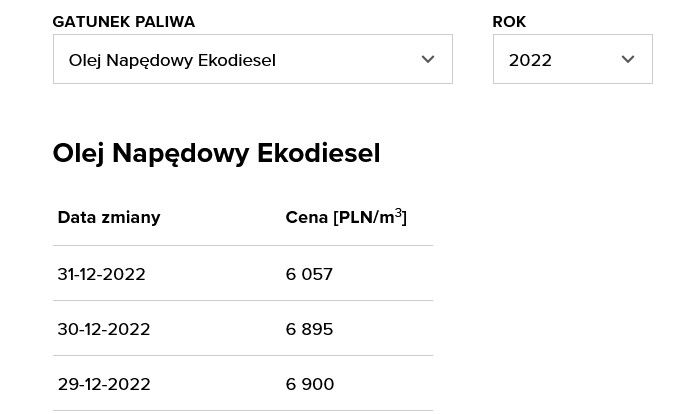
Task: Select the 29-12-2022 date cell
Action: pyautogui.click(x=103, y=384)
